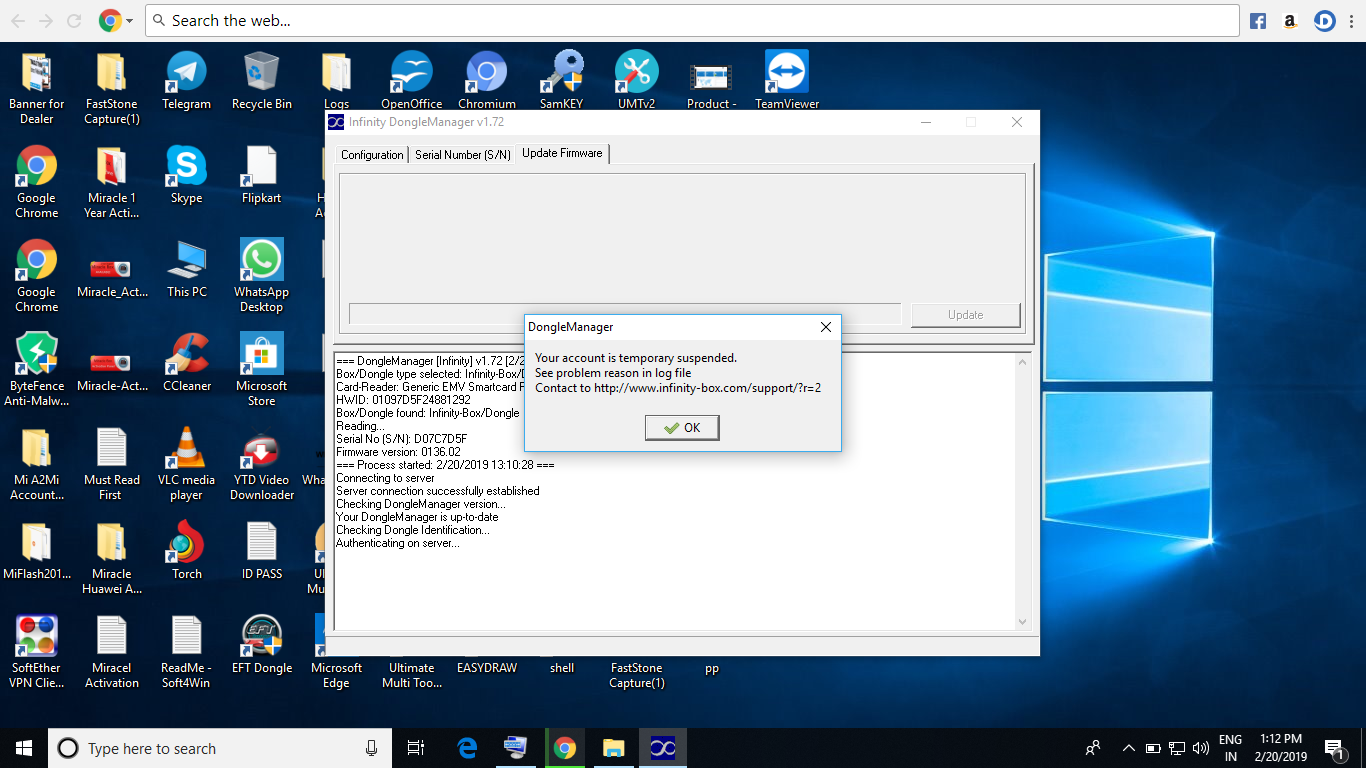This screenshot has width=1366, height=768.
Task: Select the Miracle Huawei folder icon
Action: pos(111,557)
